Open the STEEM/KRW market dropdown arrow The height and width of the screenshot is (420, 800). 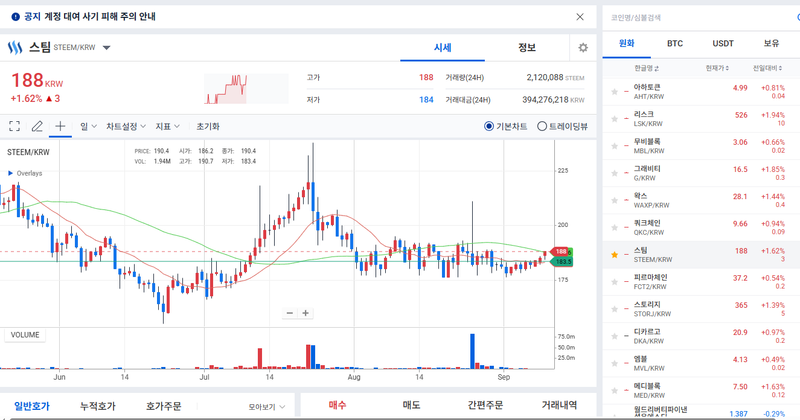[x=106, y=48]
